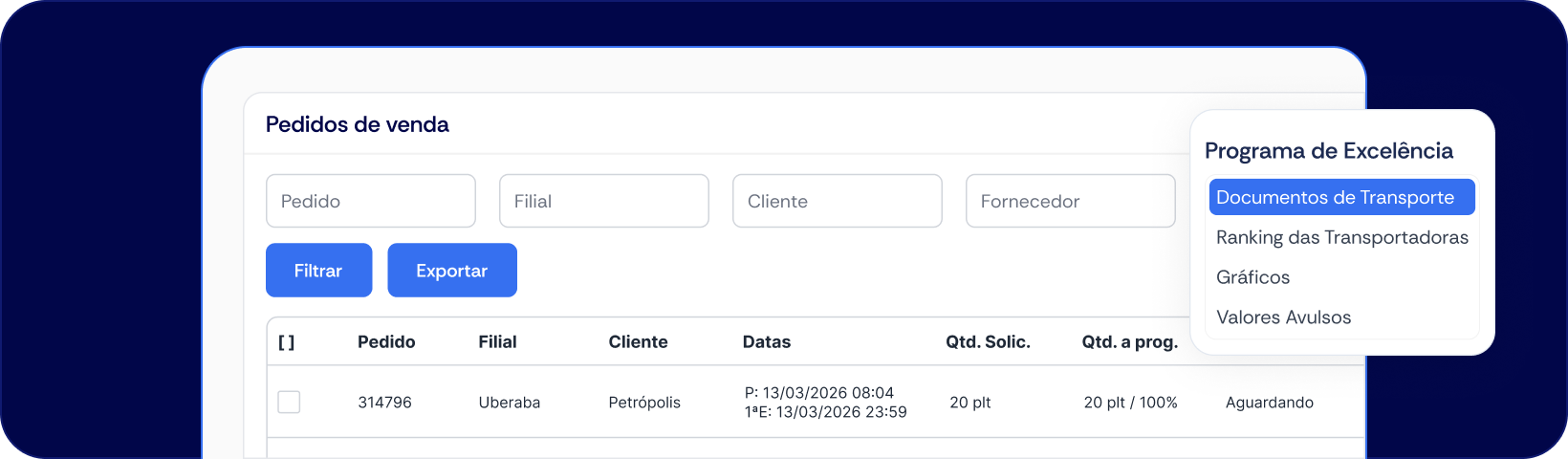Click into the Cliente filter field
This screenshot has width=1568, height=459.
pyautogui.click(x=838, y=201)
